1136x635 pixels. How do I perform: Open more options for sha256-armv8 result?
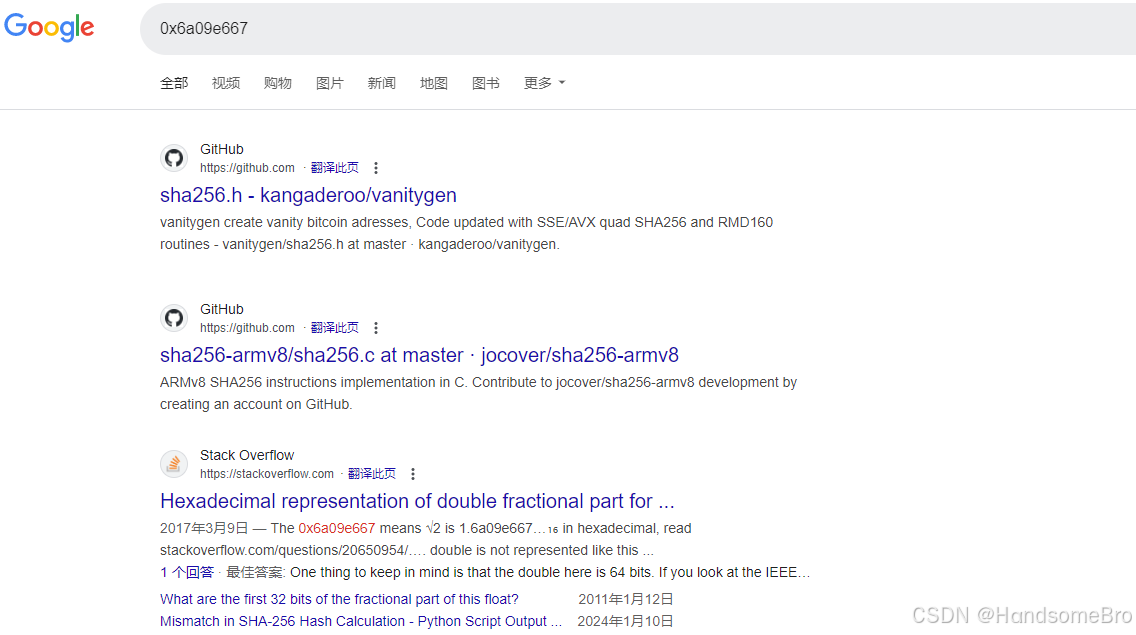(x=375, y=328)
